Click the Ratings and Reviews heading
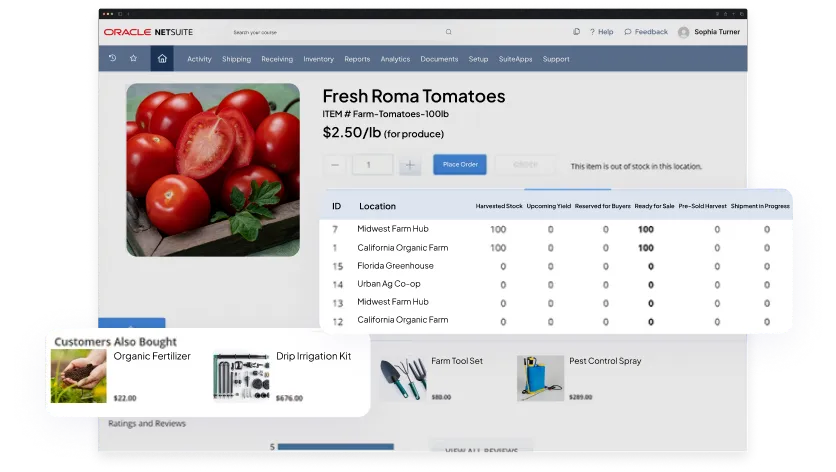Viewport: 836px width, 472px height. [x=147, y=423]
